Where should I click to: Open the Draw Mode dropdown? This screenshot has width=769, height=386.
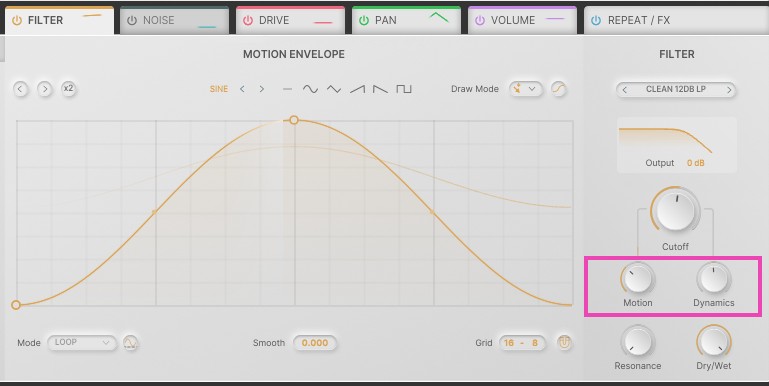526,89
